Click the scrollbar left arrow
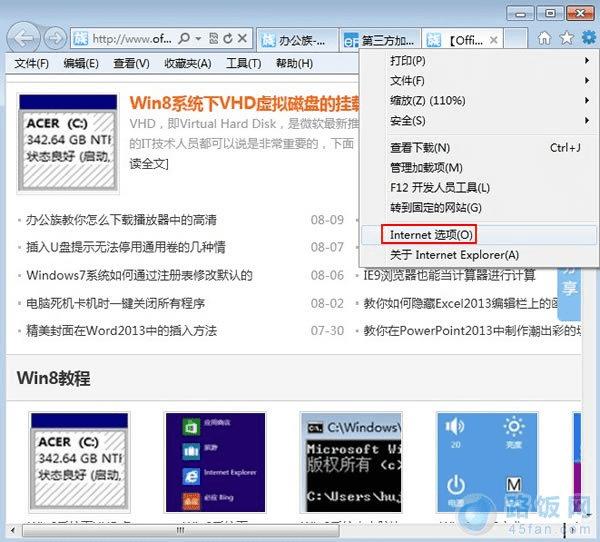The height and width of the screenshot is (542, 600). 13,530
